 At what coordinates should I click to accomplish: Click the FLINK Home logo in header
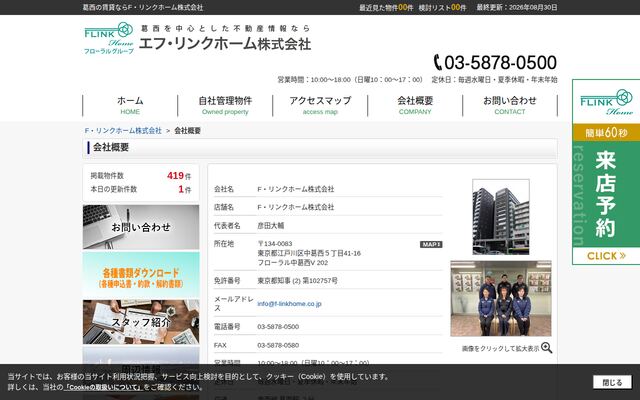[x=109, y=38]
